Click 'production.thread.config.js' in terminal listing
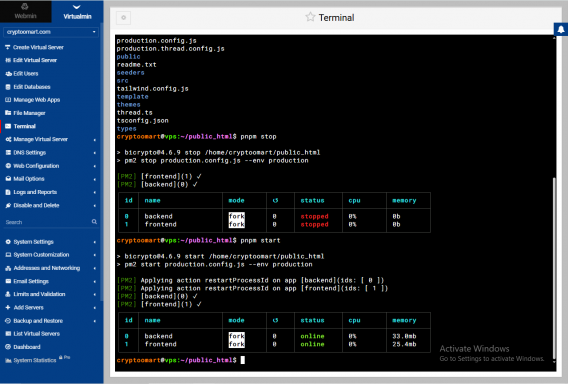Screen dimensions: 568x384 point(170,49)
